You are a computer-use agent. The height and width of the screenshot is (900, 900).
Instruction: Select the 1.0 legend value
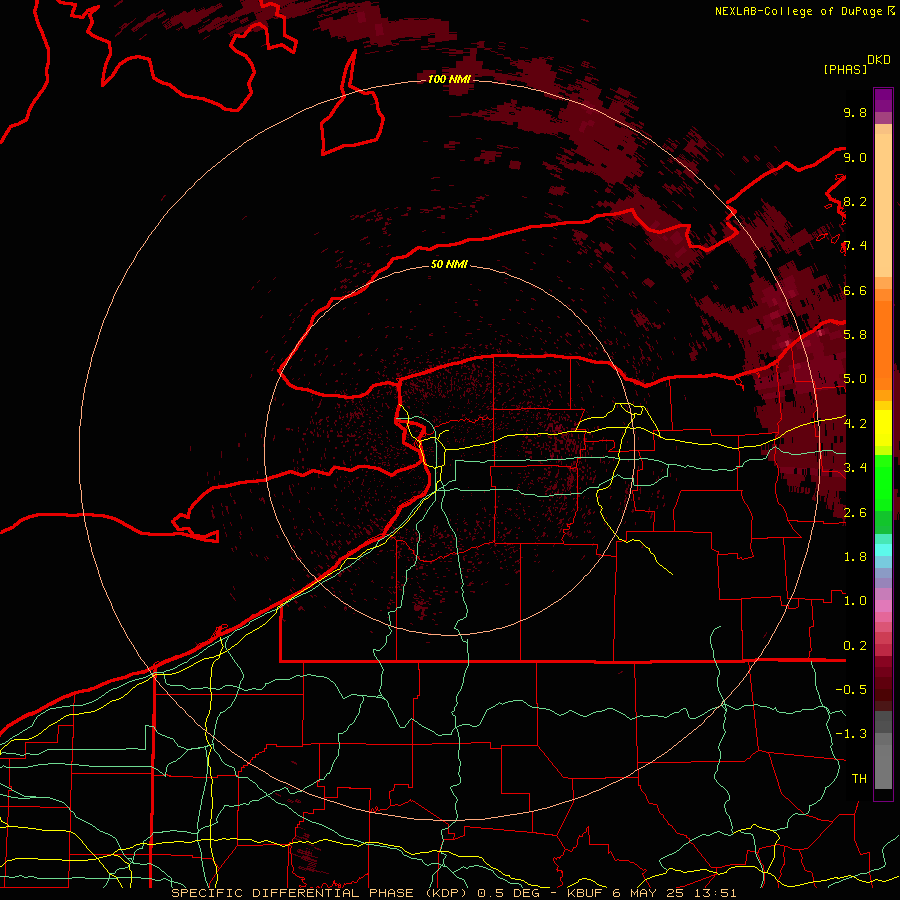click(x=855, y=601)
